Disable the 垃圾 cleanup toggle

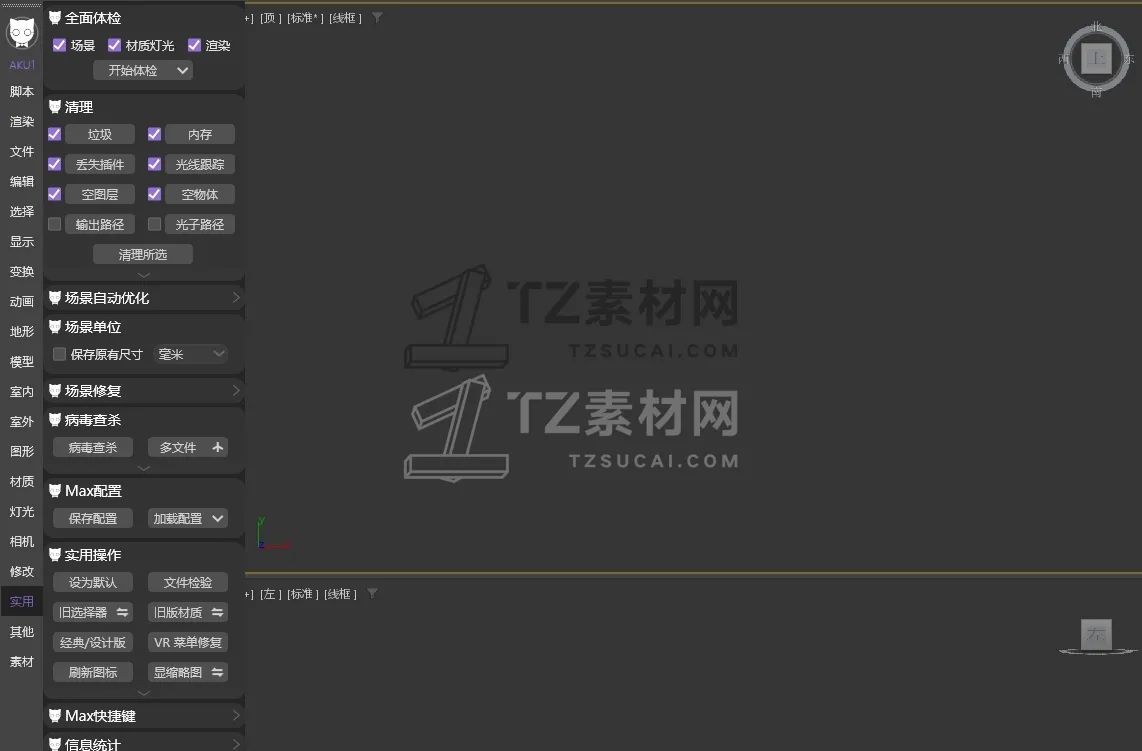point(55,133)
